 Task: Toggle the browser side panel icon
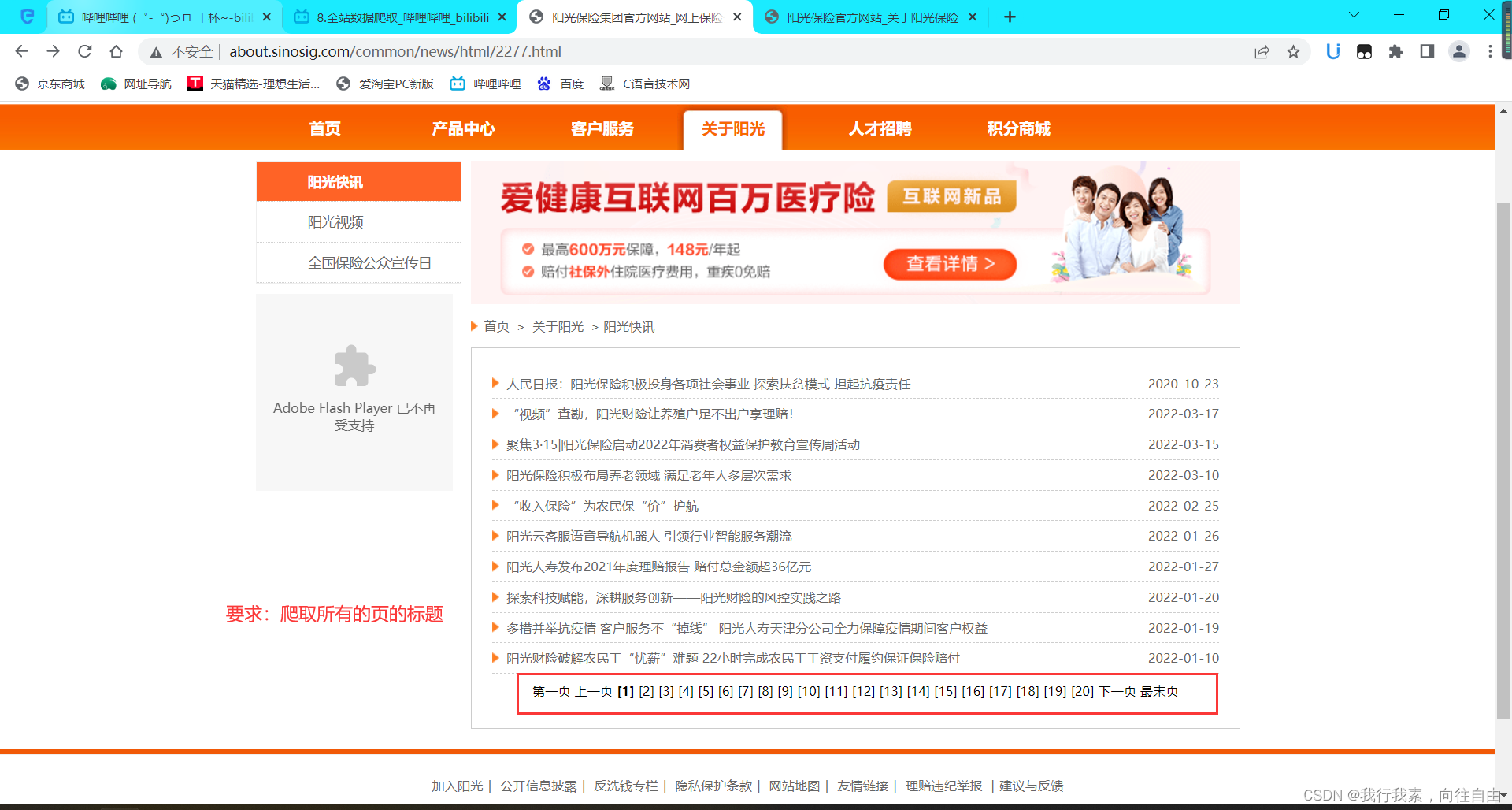[1427, 51]
